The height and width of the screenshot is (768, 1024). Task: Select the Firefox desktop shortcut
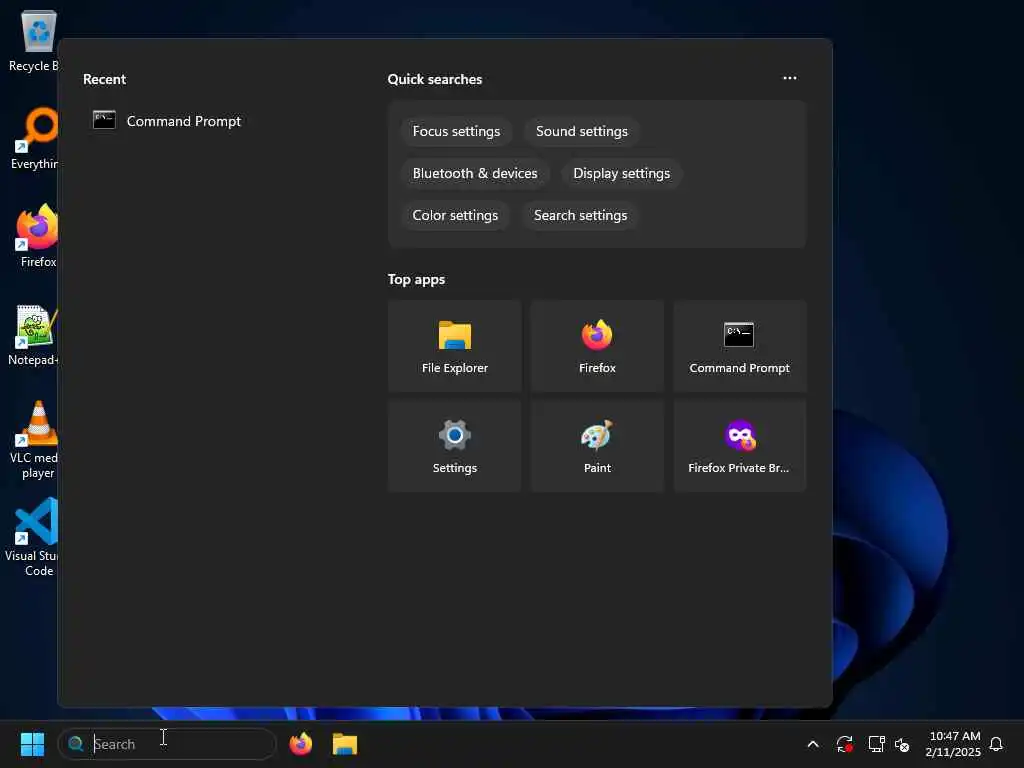37,236
